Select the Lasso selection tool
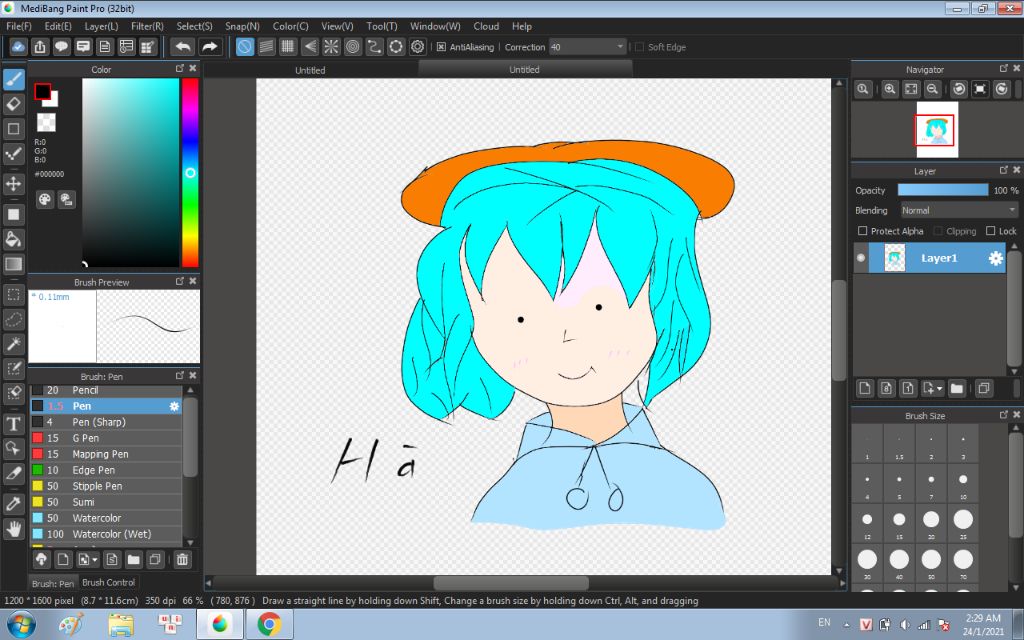1024x640 pixels. click(x=14, y=319)
